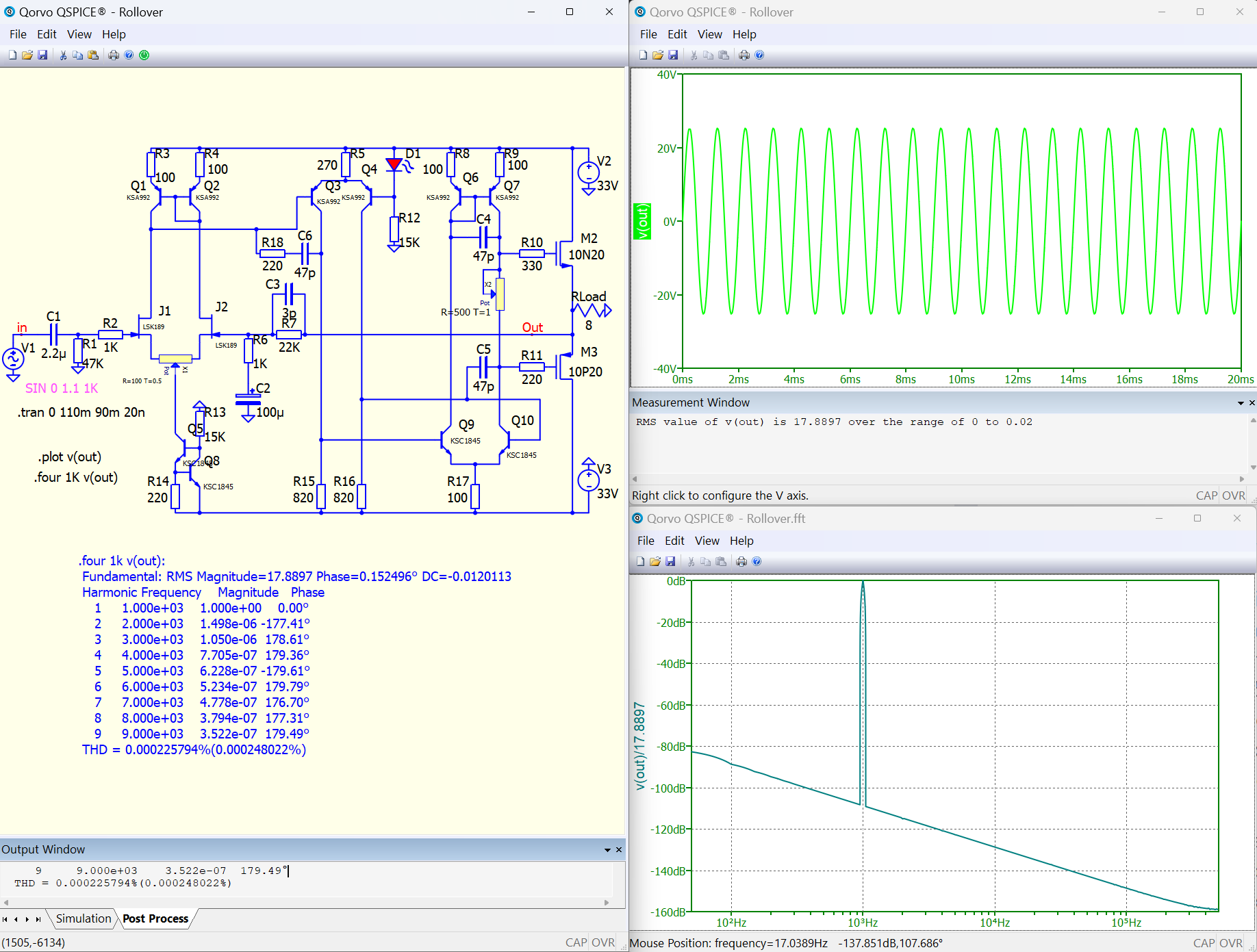Viewport: 1257px width, 952px height.
Task: Open Measurement Window dropdown arrow
Action: 1241,403
